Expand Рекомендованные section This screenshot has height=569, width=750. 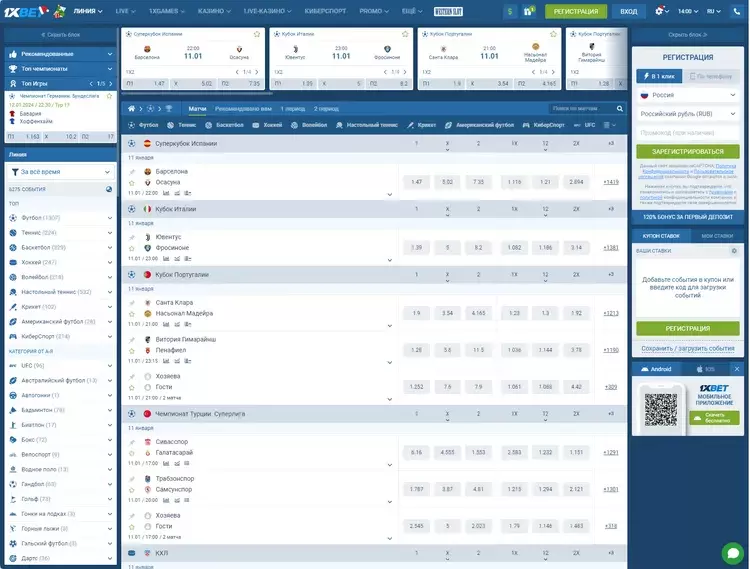(x=61, y=54)
